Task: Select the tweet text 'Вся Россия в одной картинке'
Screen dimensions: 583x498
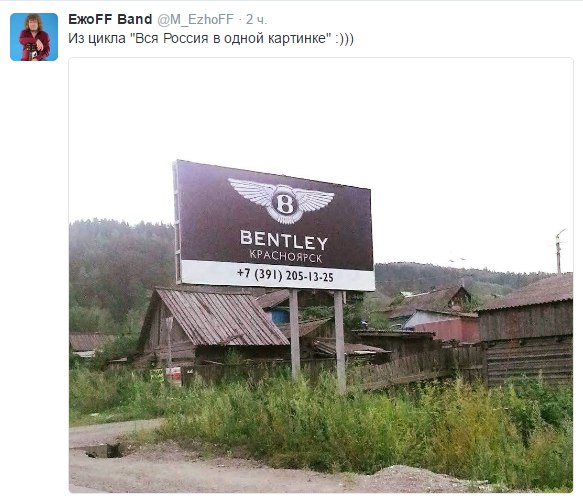Action: point(230,38)
